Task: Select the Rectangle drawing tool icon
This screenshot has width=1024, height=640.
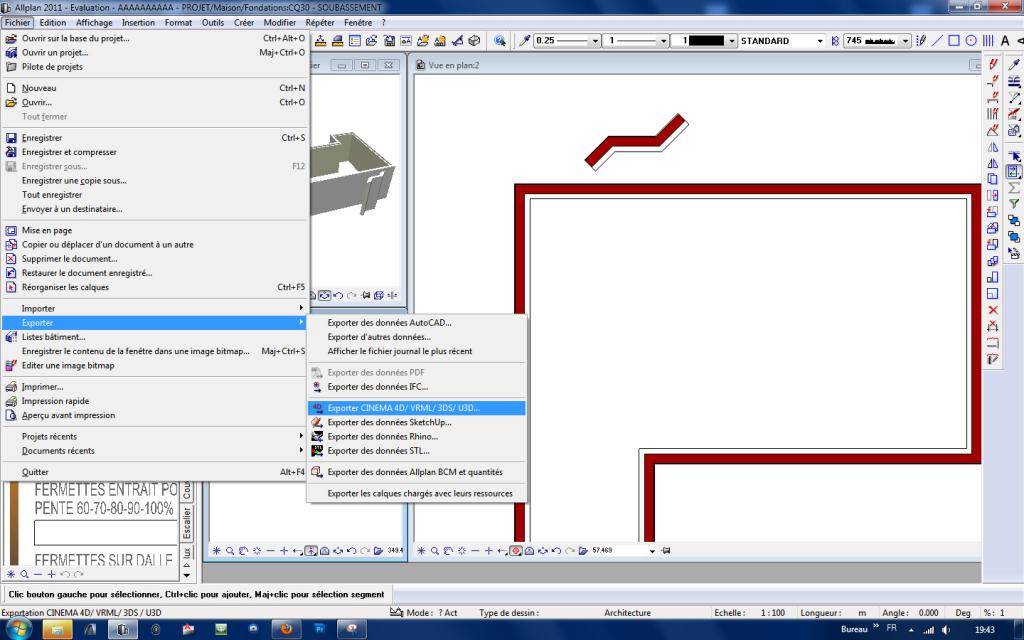Action: tap(954, 40)
